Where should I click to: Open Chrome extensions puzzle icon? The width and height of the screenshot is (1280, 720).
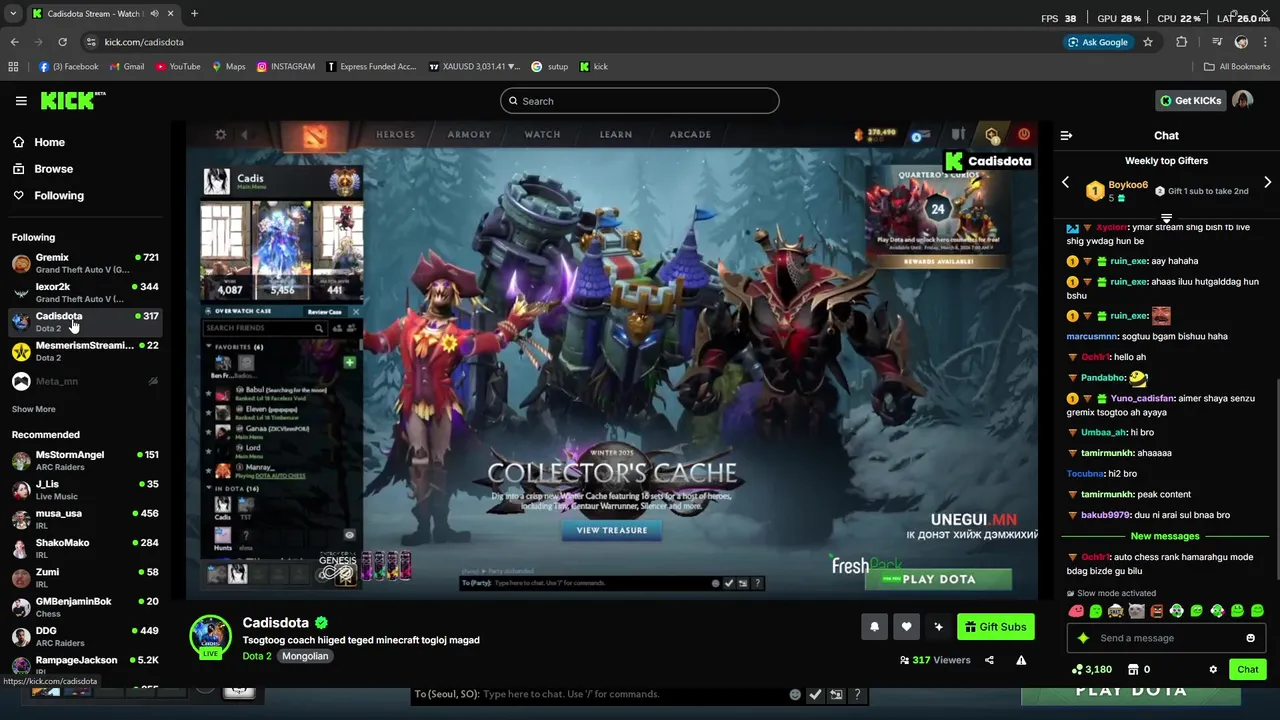[x=1182, y=42]
